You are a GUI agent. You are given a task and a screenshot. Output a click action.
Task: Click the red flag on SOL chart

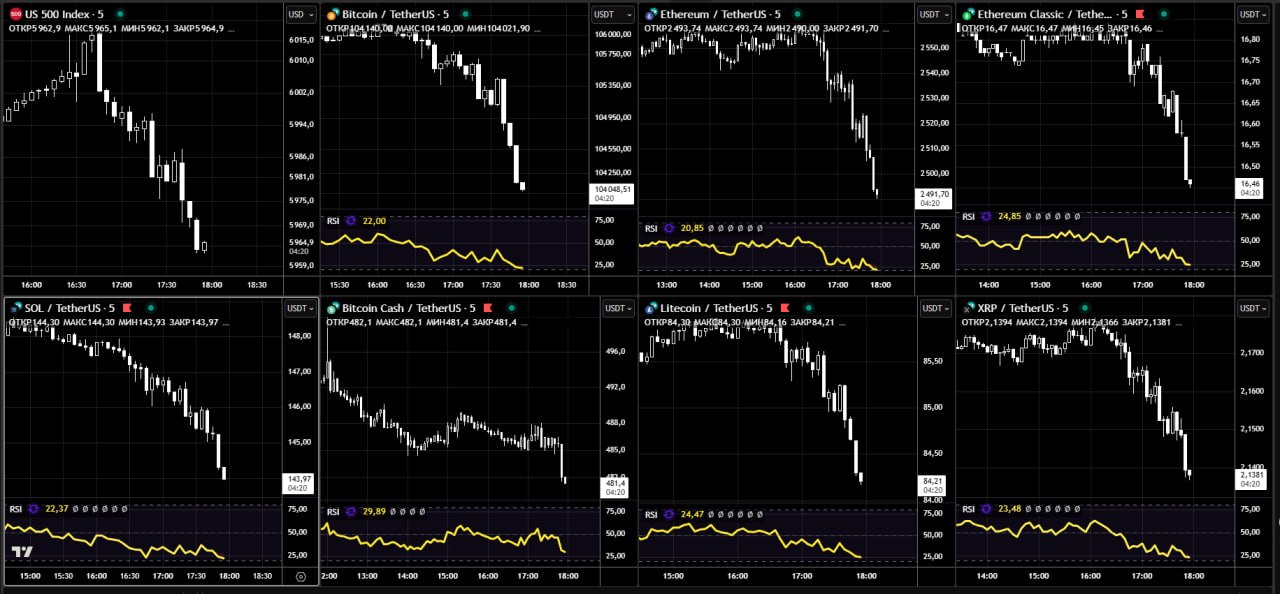(128, 308)
